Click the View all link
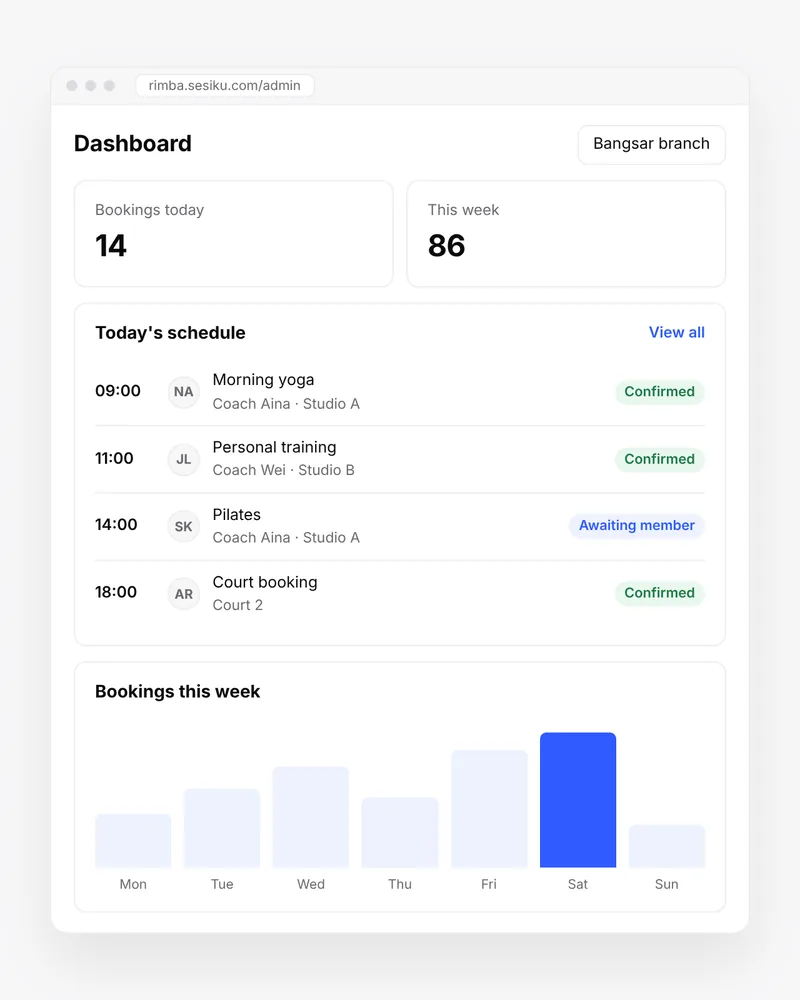The image size is (800, 1000). click(676, 332)
